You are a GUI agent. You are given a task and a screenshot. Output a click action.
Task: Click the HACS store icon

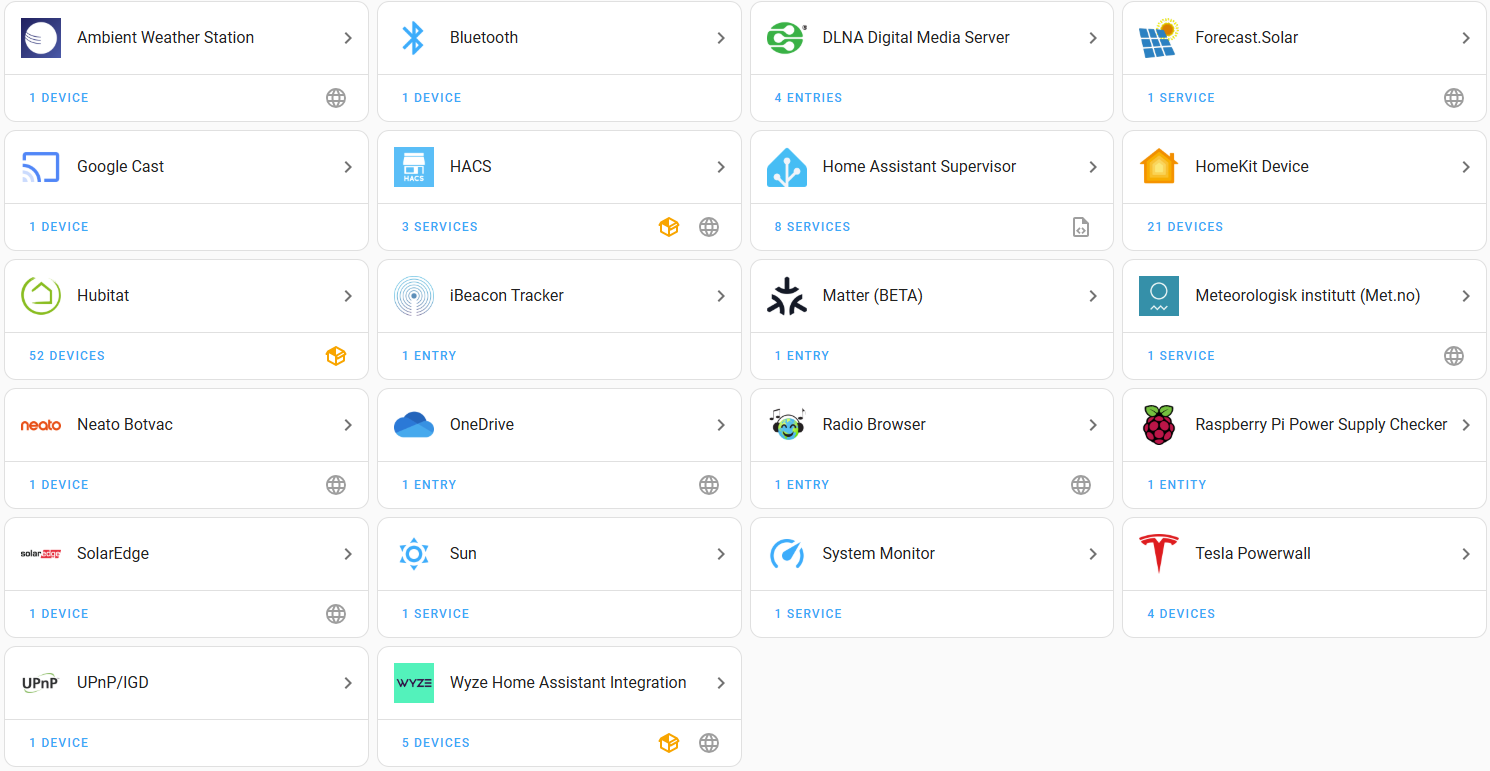(414, 167)
